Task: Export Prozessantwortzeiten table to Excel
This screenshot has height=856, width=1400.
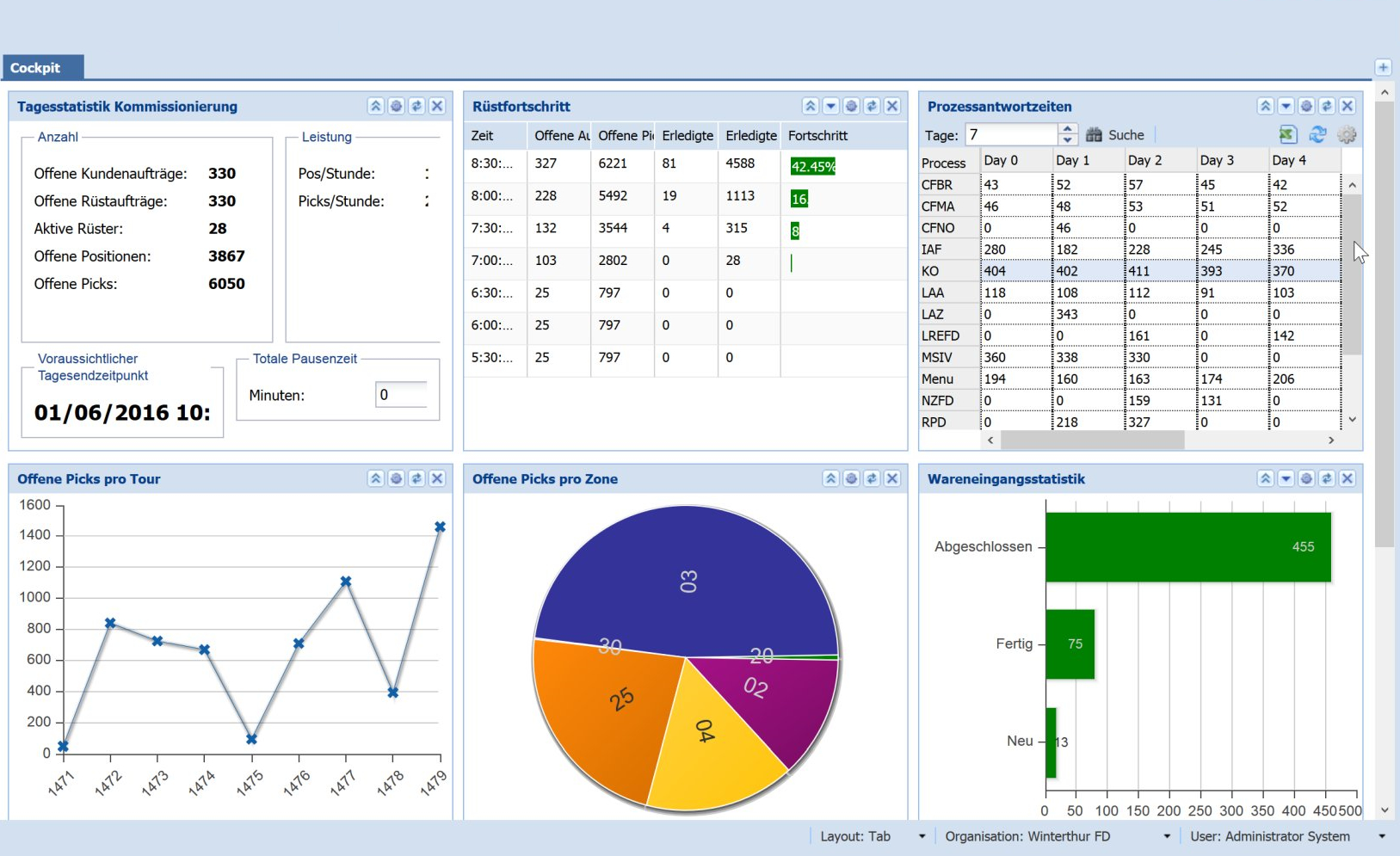Action: (1287, 134)
